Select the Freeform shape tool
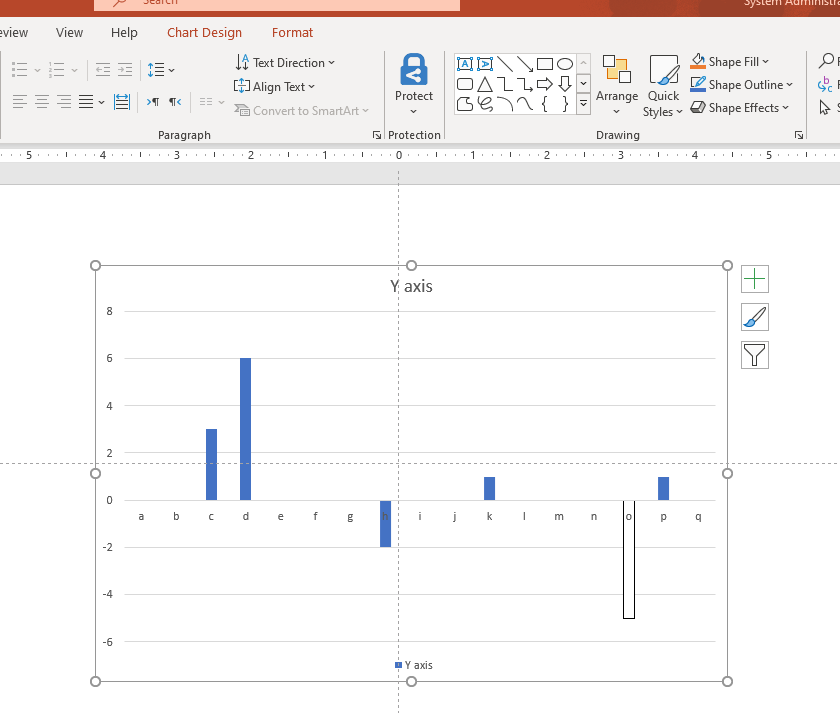 [464, 104]
